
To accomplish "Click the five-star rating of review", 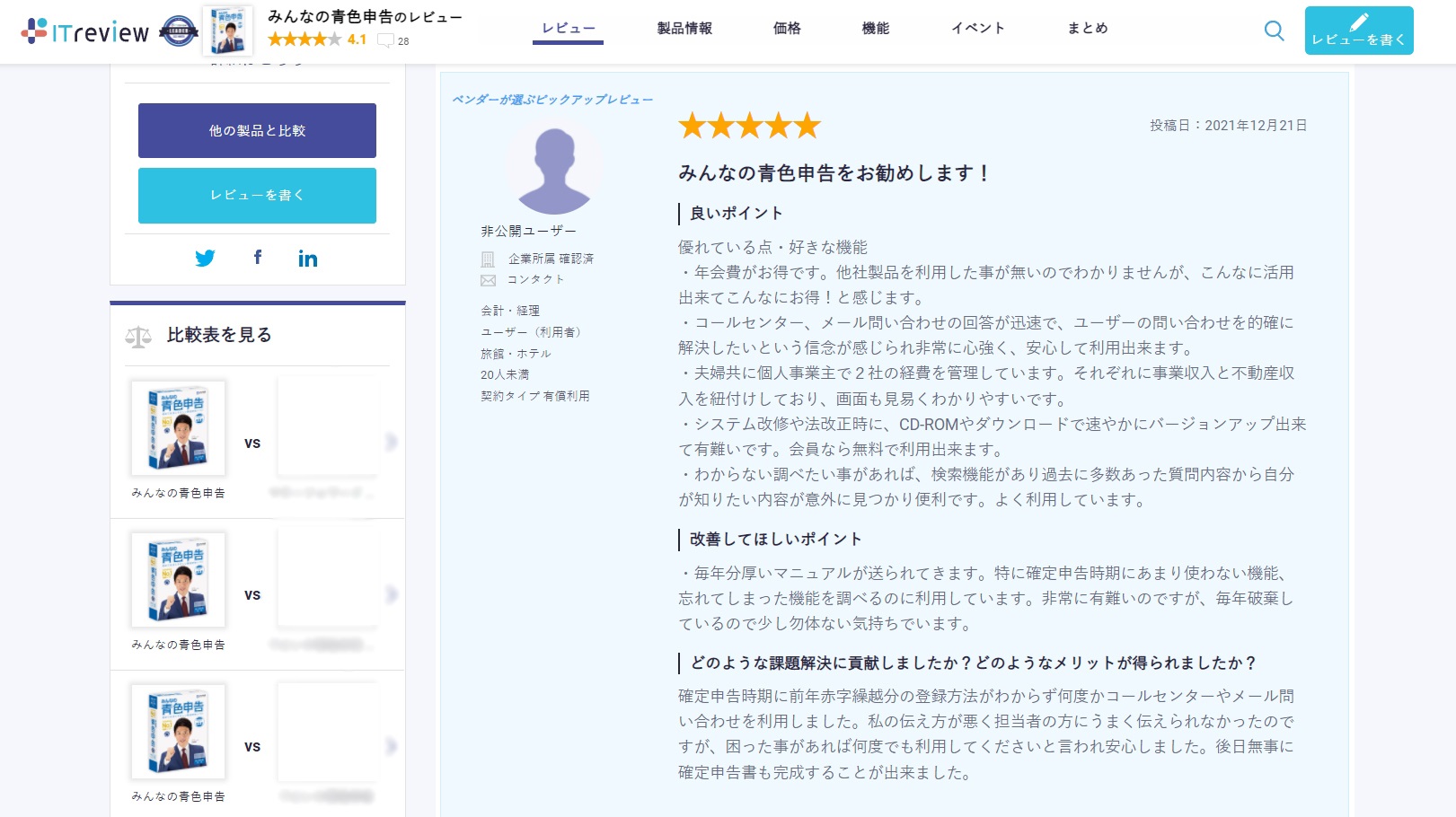I will [749, 126].
